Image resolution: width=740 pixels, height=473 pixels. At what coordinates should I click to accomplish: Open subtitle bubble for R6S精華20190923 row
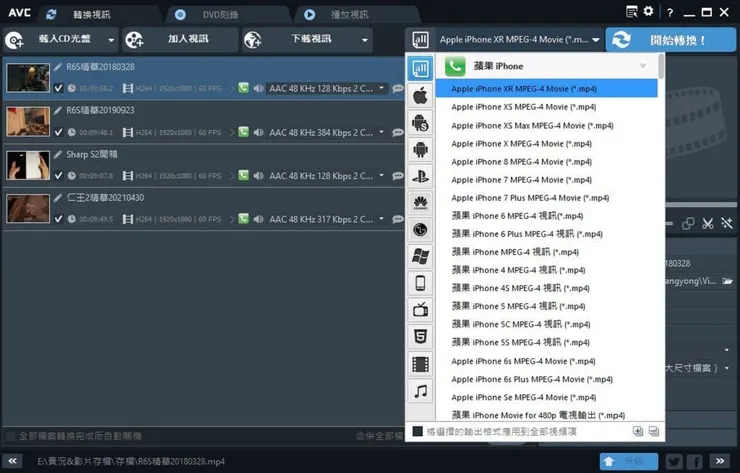[398, 132]
